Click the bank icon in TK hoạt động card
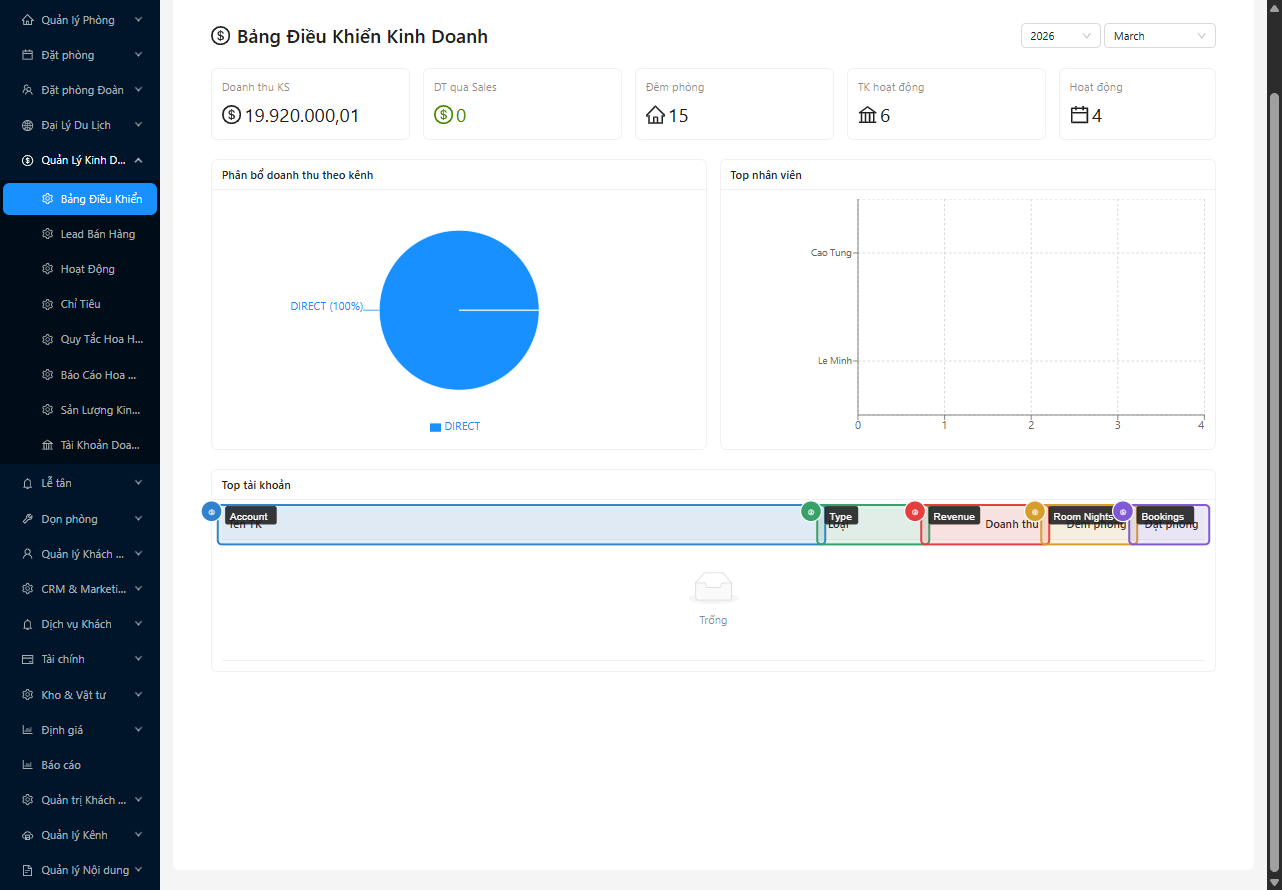The width and height of the screenshot is (1282, 890). point(867,116)
